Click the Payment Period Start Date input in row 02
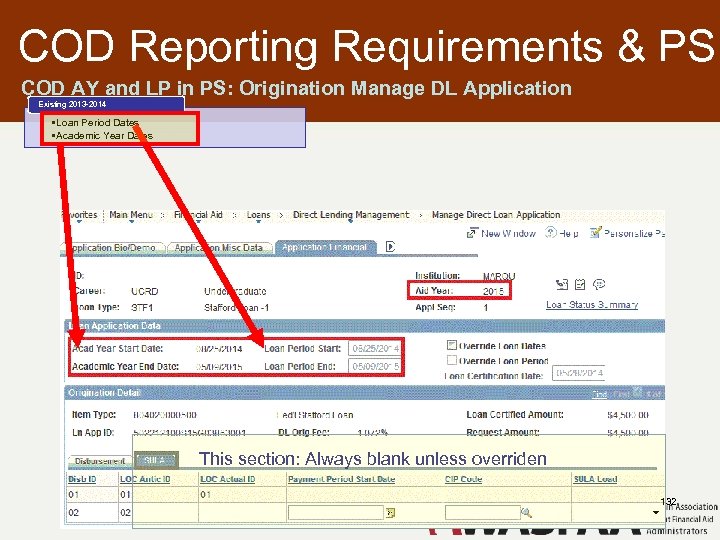 (336, 512)
